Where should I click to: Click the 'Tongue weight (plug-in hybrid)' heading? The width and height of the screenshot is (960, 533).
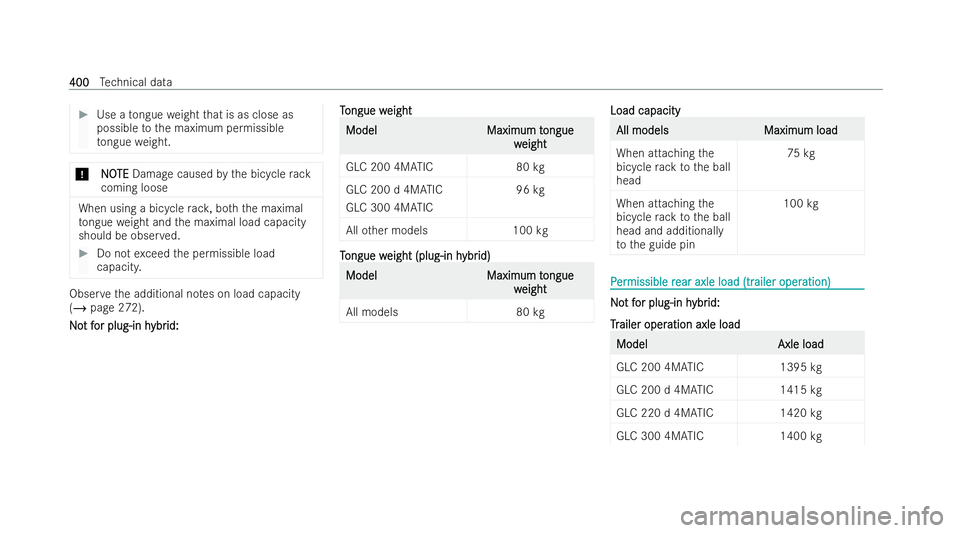click(x=414, y=256)
